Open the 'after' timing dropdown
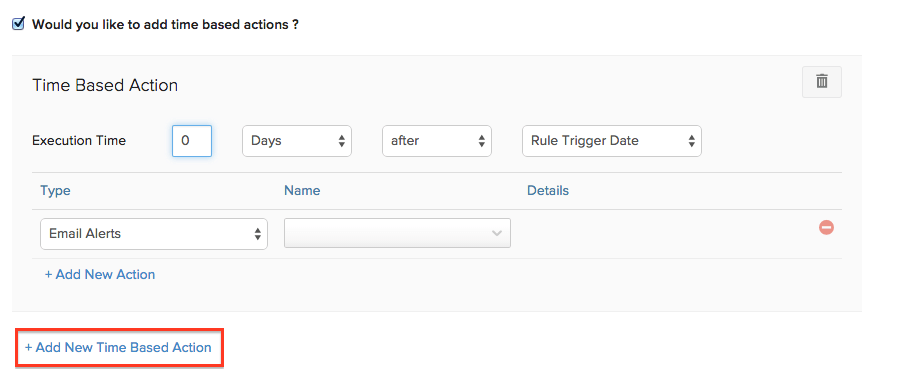This screenshot has width=916, height=375. click(437, 141)
